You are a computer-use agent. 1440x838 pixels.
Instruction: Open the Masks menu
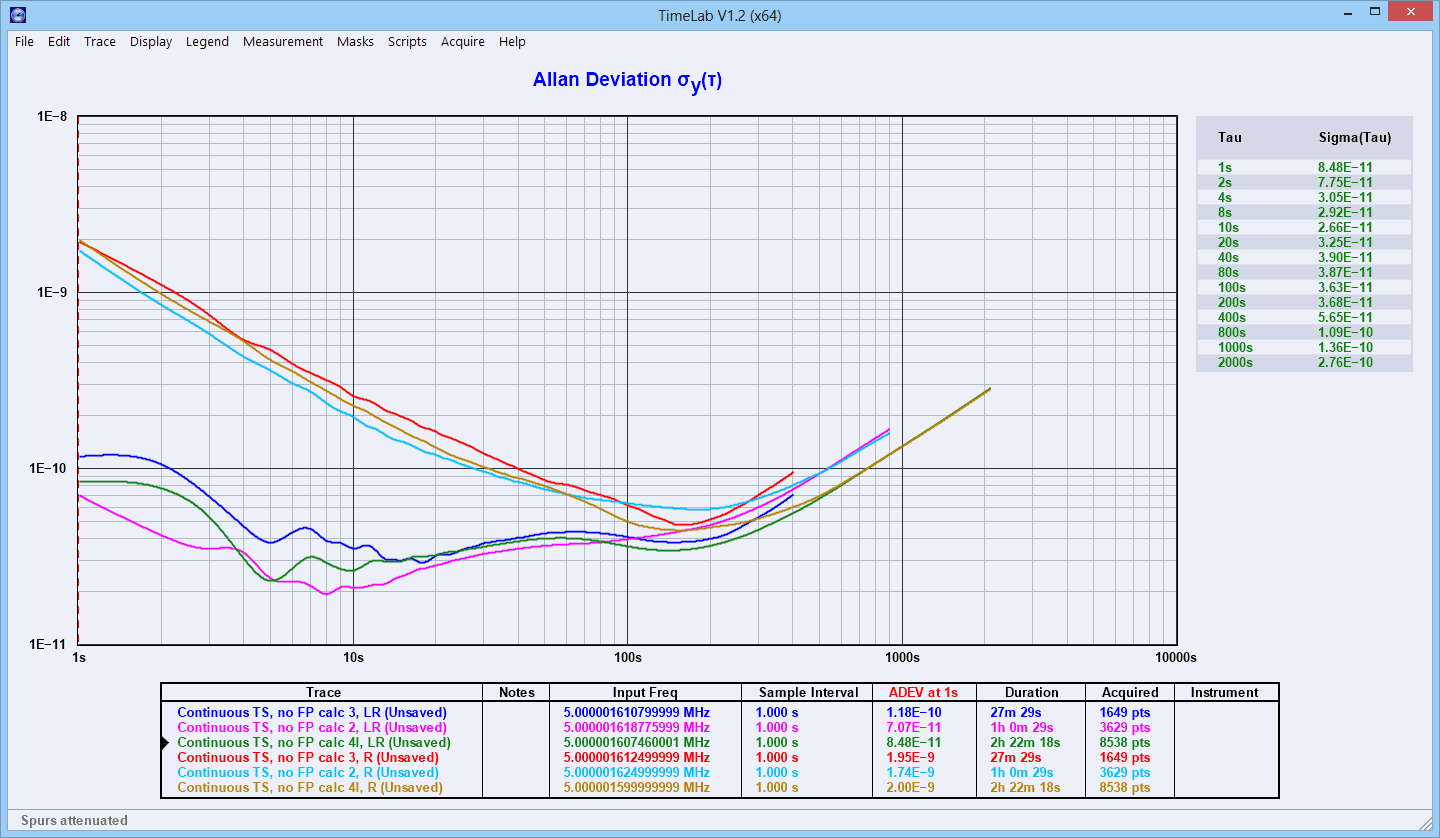(355, 42)
